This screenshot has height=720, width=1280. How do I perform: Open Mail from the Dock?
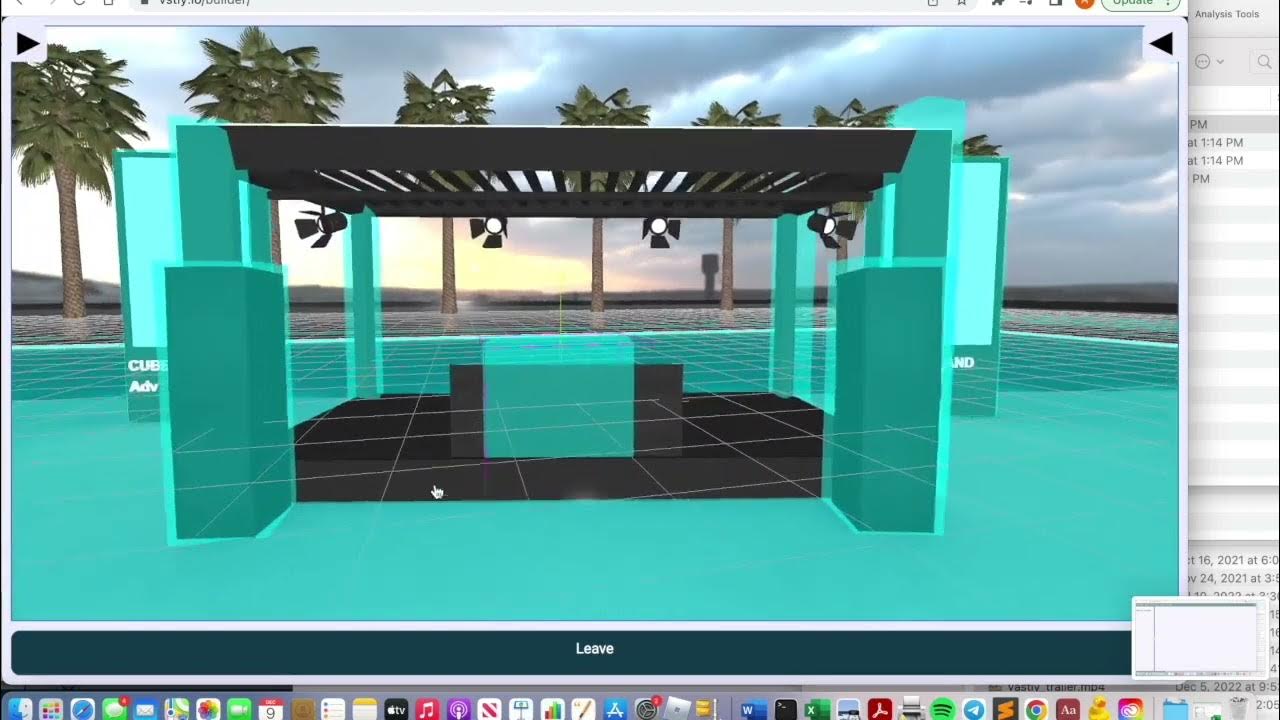145,709
